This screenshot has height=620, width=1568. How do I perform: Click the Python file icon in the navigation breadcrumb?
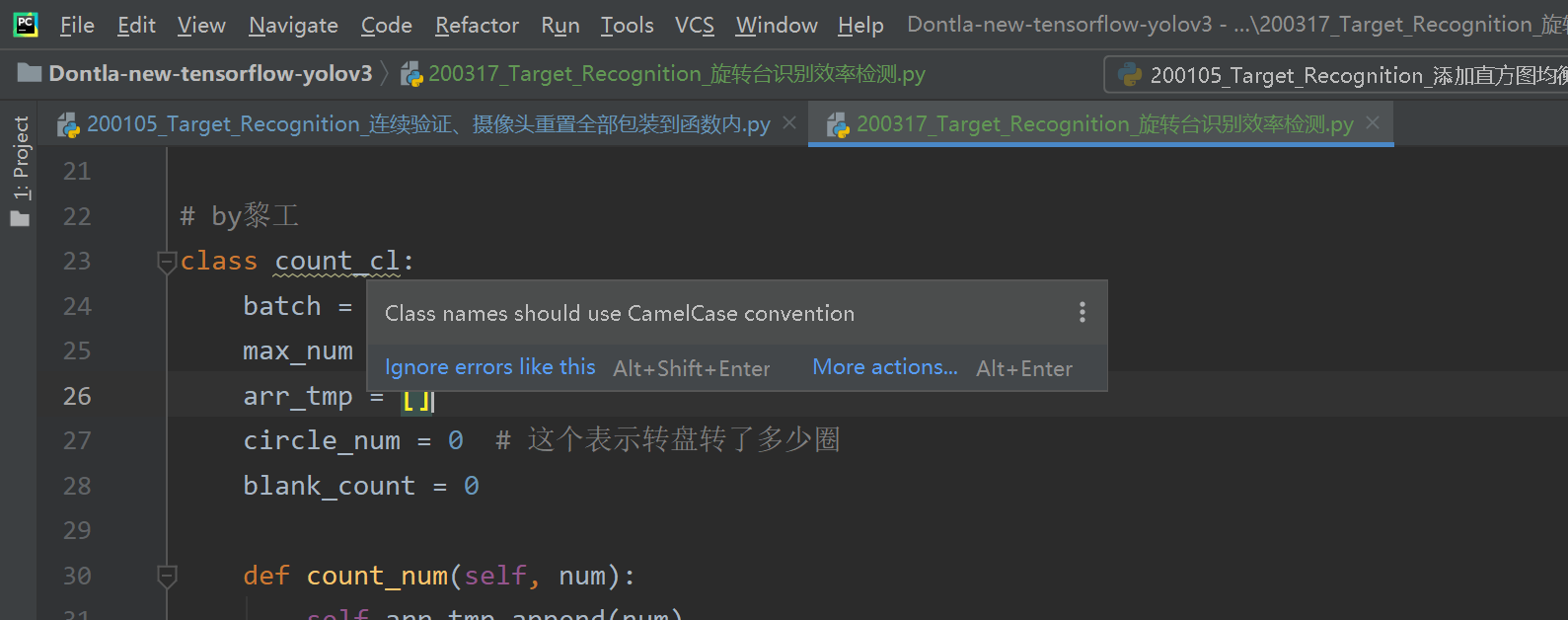[x=412, y=73]
